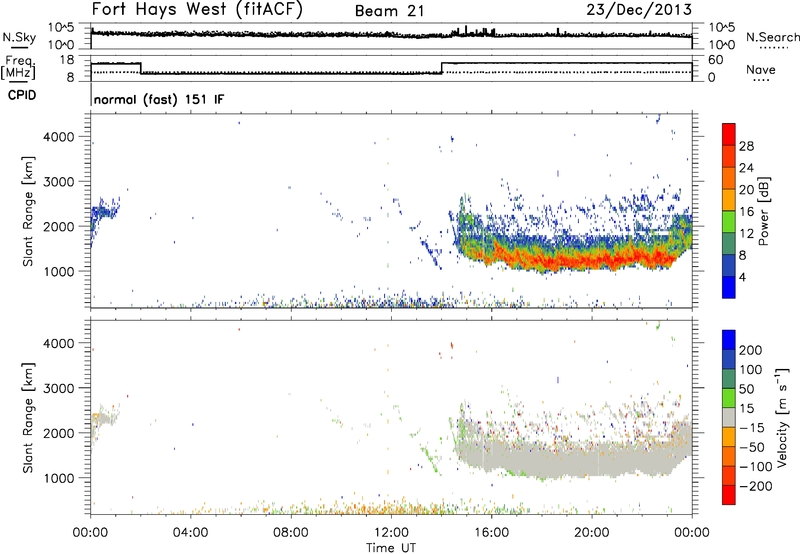Click the "N.Sky" legend label
Viewport: 800px width, 554px height.
tap(19, 37)
